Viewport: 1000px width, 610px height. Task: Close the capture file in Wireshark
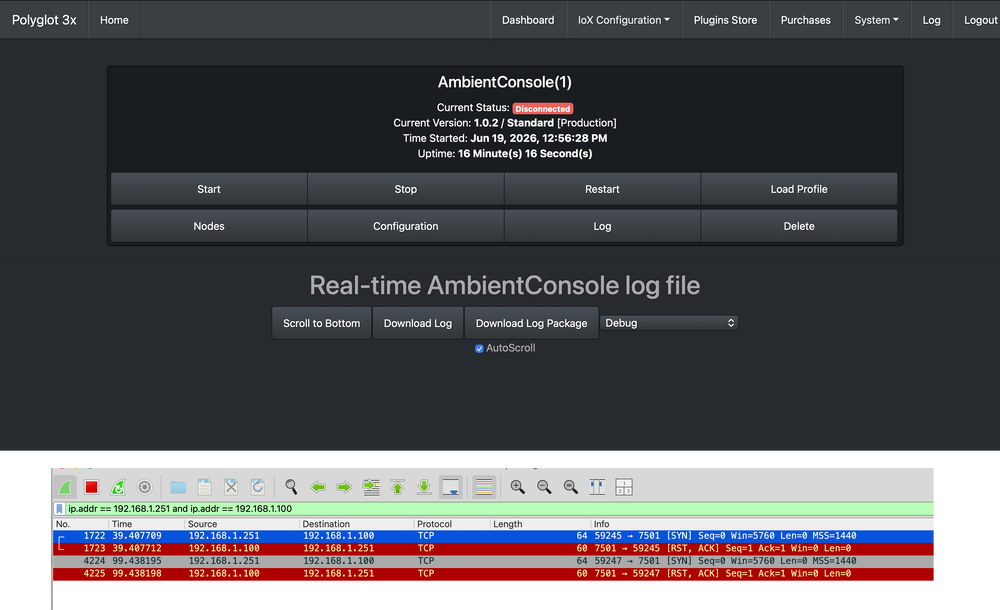coord(231,487)
